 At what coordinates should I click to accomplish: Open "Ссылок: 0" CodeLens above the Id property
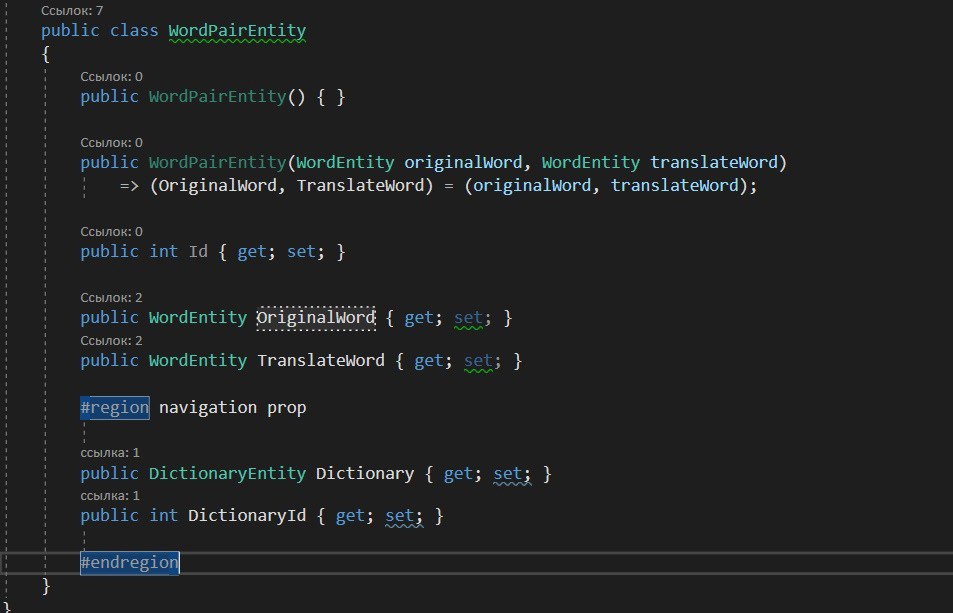[111, 231]
